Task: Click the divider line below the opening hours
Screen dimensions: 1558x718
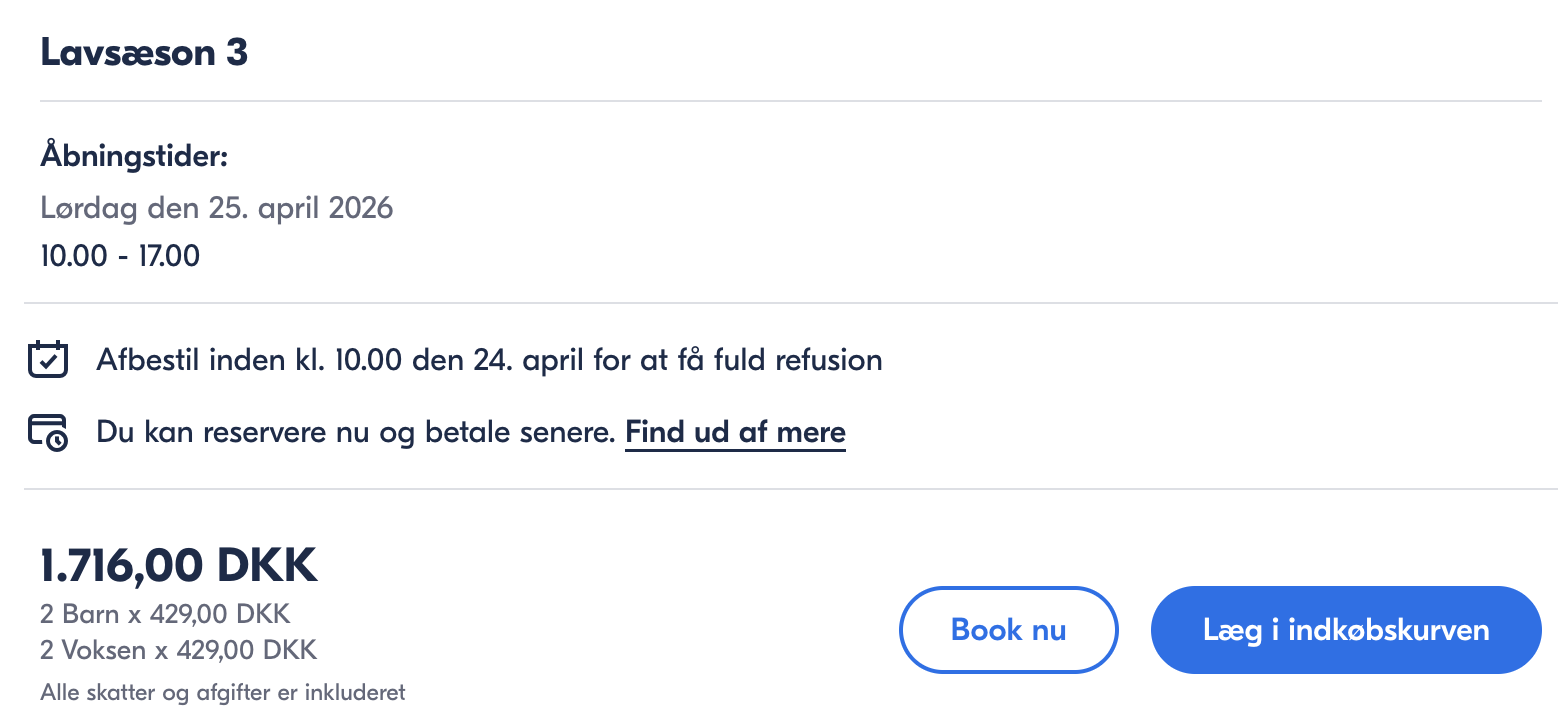Action: 790,303
